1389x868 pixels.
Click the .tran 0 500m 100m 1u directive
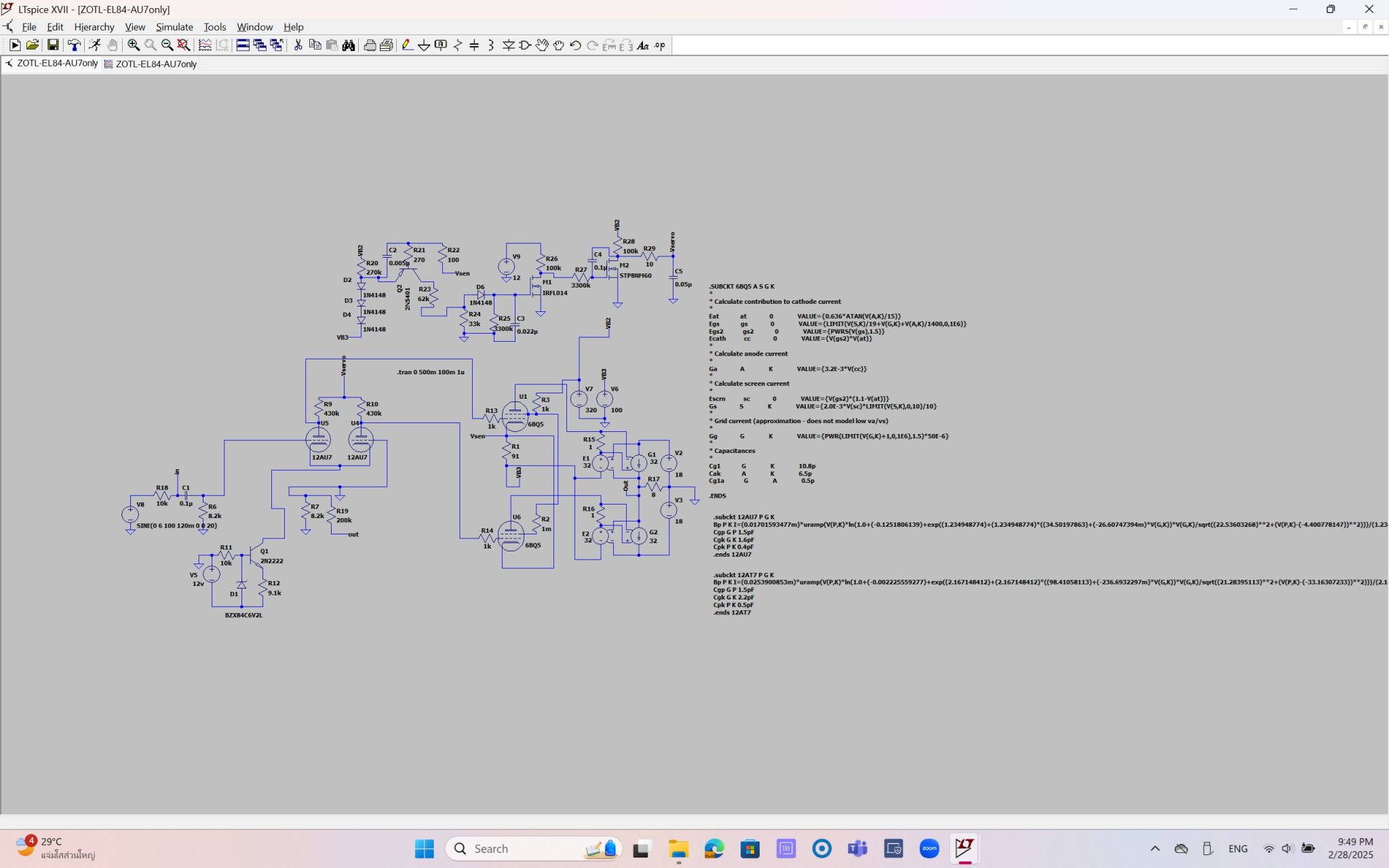(x=431, y=372)
